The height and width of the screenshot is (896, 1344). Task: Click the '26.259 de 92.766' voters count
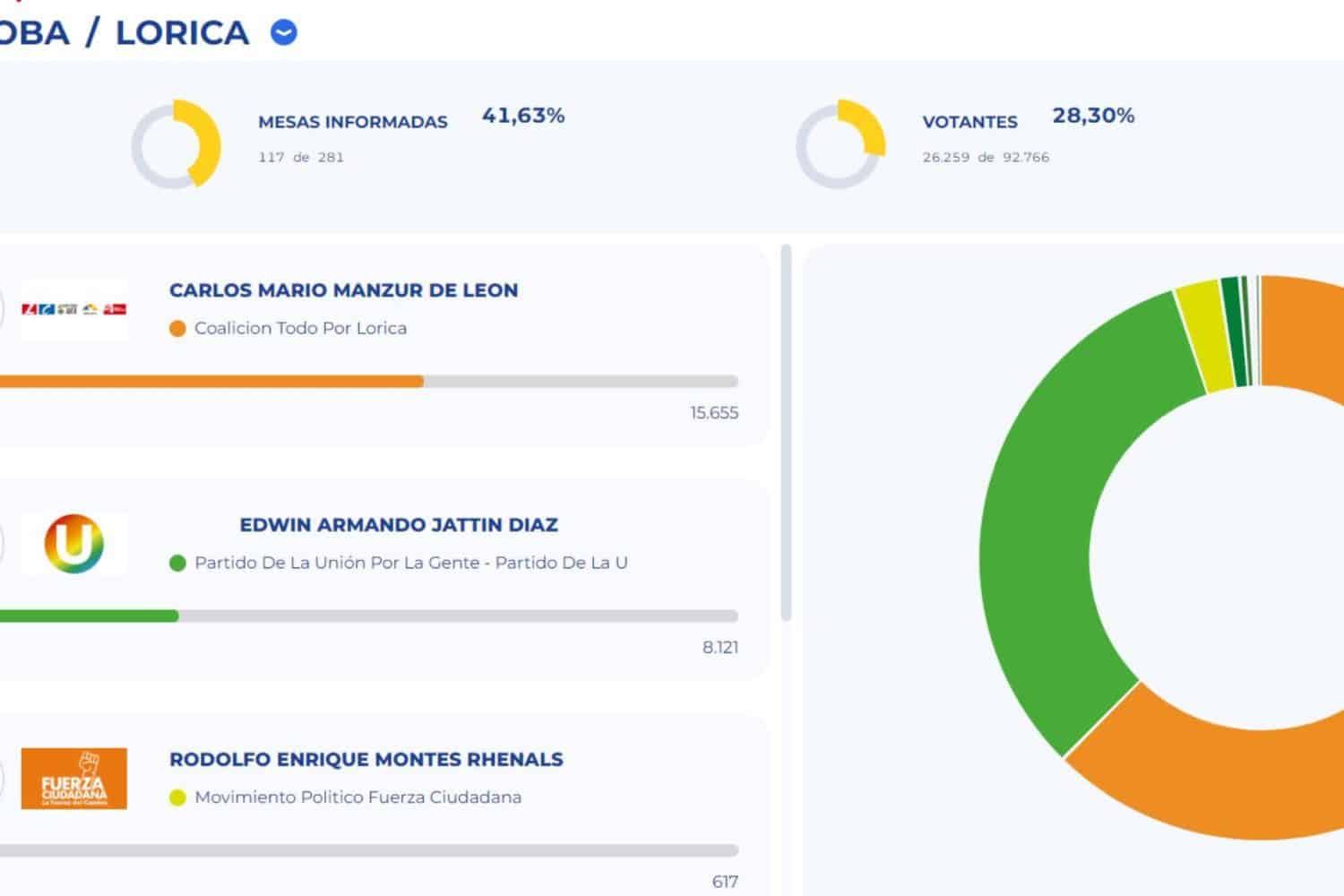[986, 158]
